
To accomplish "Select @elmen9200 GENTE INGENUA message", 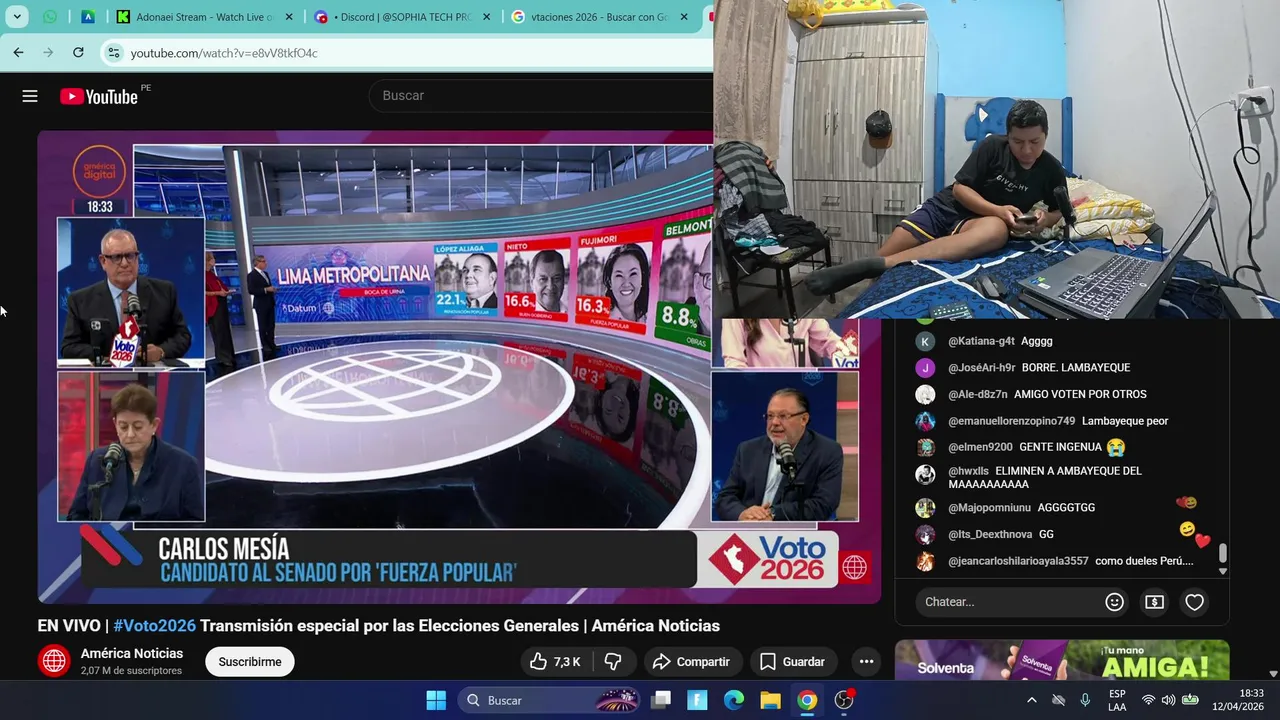I will click(1061, 447).
